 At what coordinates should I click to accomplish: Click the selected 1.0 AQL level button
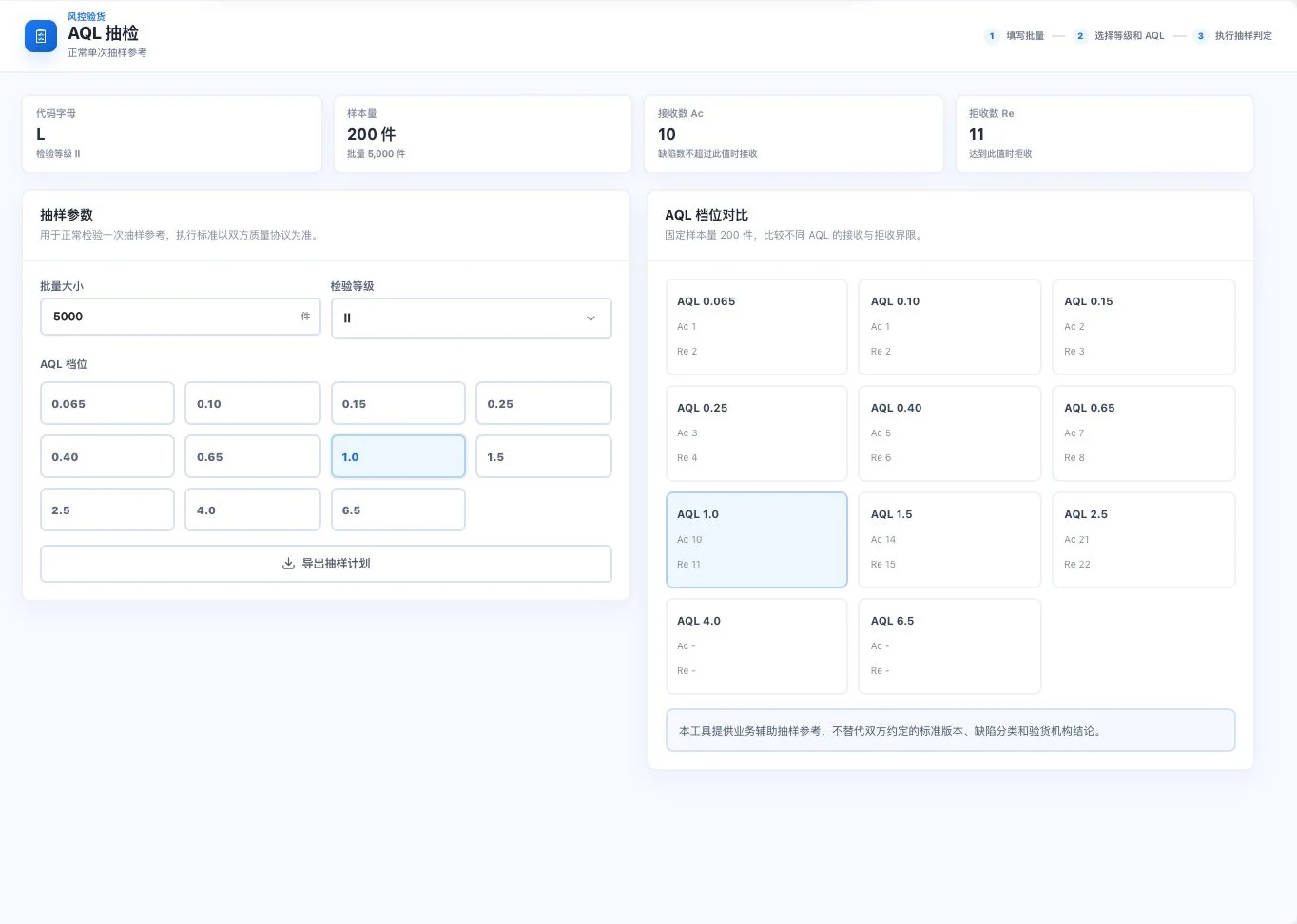tap(397, 456)
